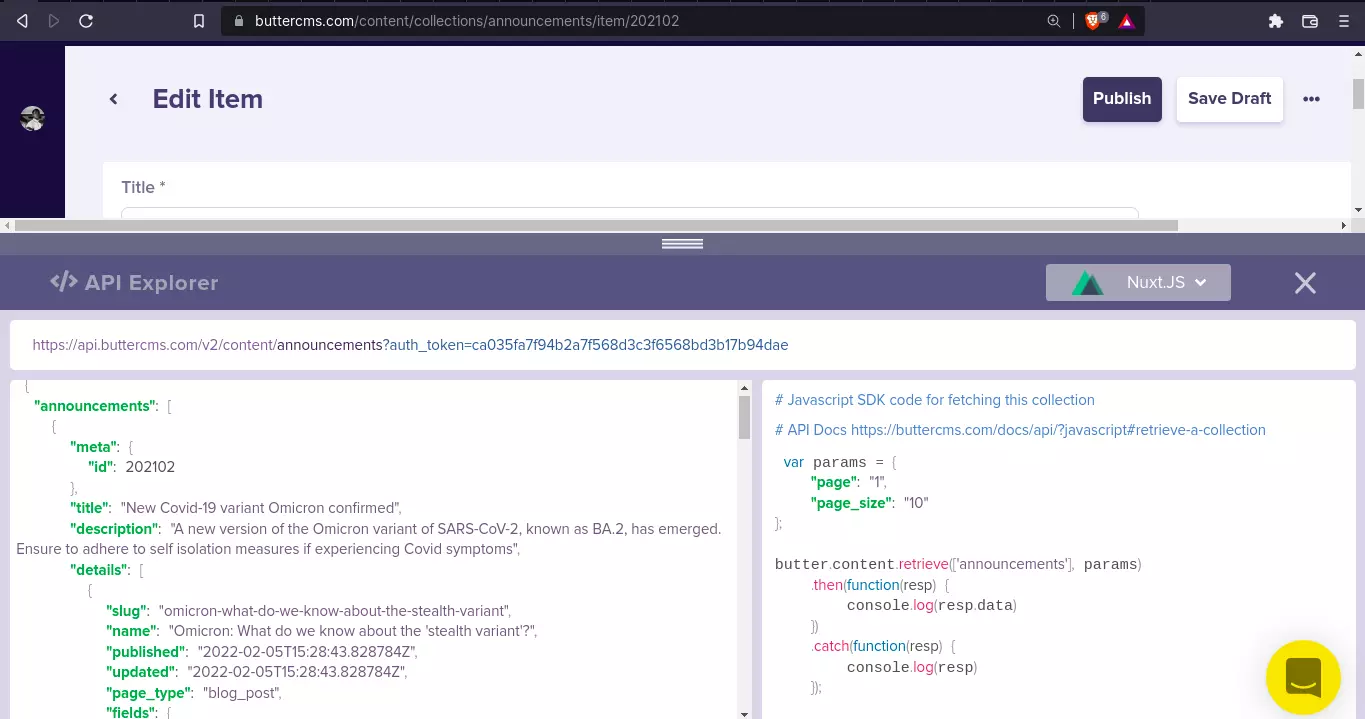Click the JSON panel scrollbar thumb
The width and height of the screenshot is (1365, 719).
[x=744, y=417]
